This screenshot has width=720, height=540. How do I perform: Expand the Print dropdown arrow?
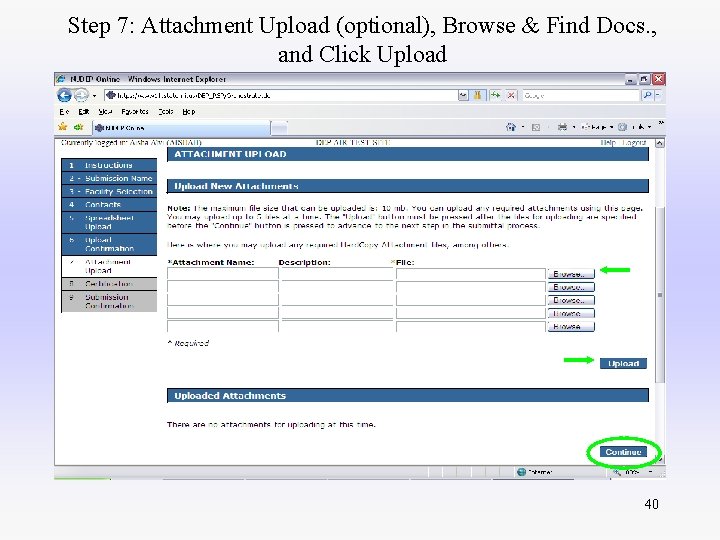(x=574, y=127)
